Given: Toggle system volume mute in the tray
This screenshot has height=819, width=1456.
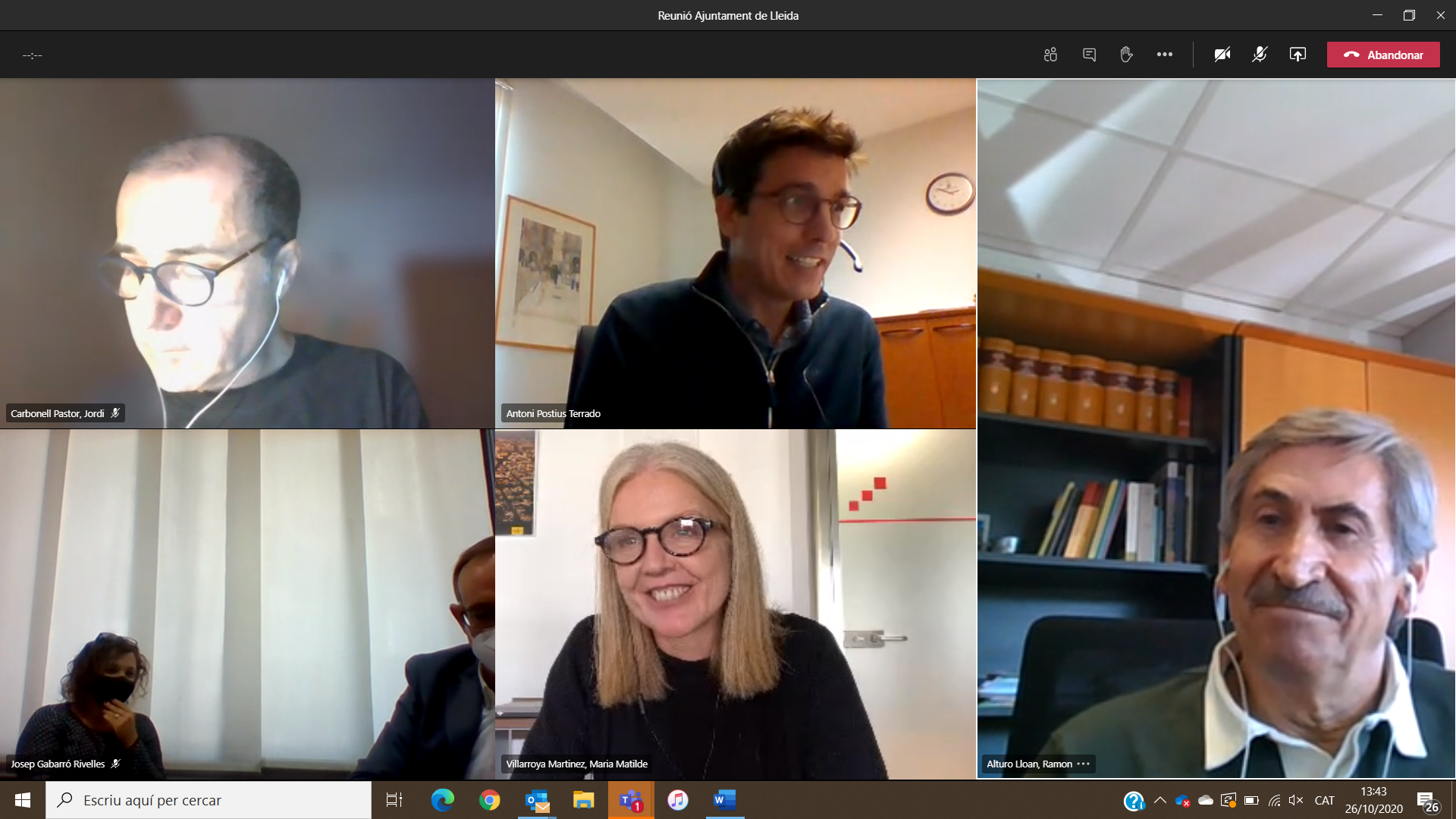Looking at the screenshot, I should 1295,800.
